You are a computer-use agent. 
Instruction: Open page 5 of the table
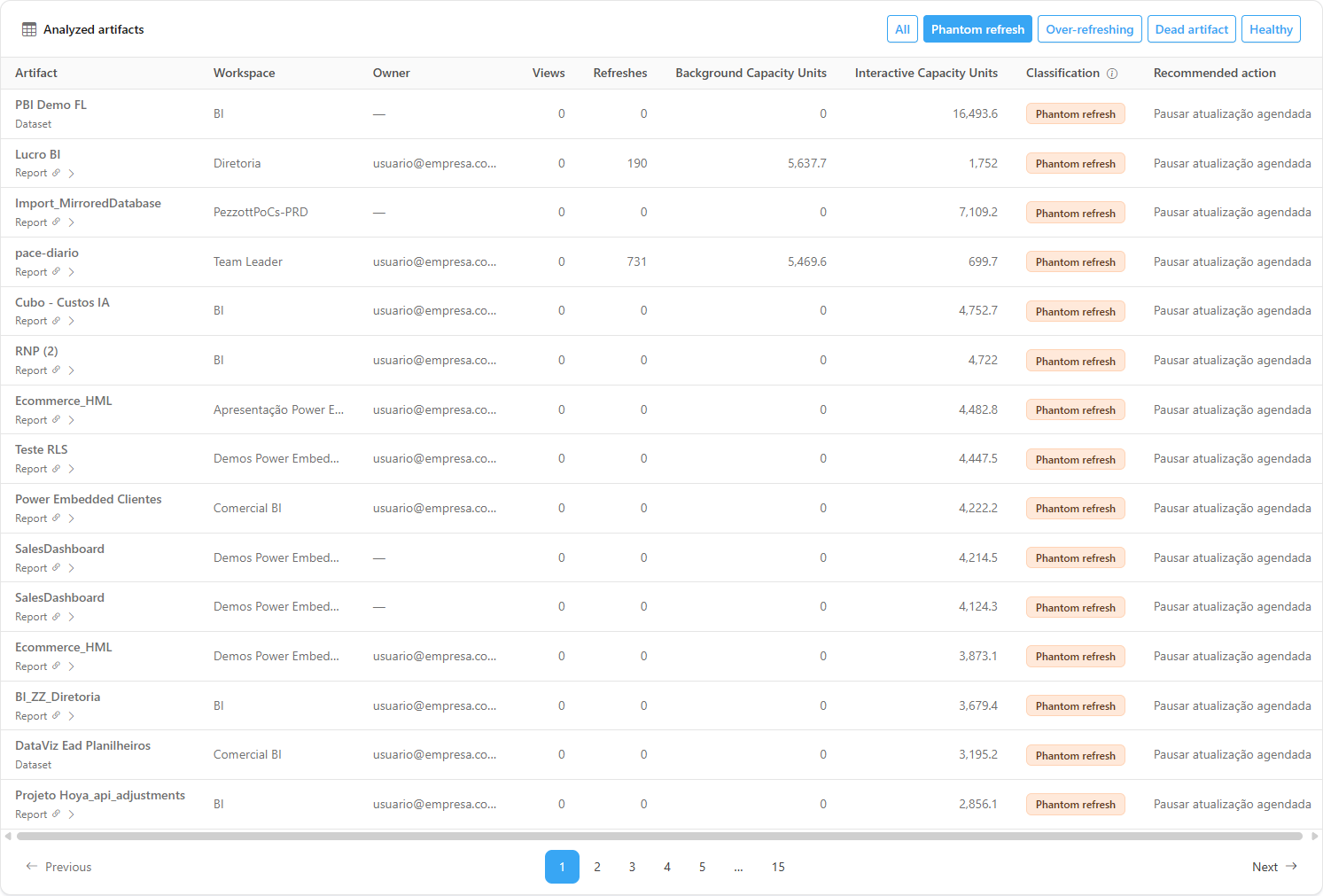702,867
